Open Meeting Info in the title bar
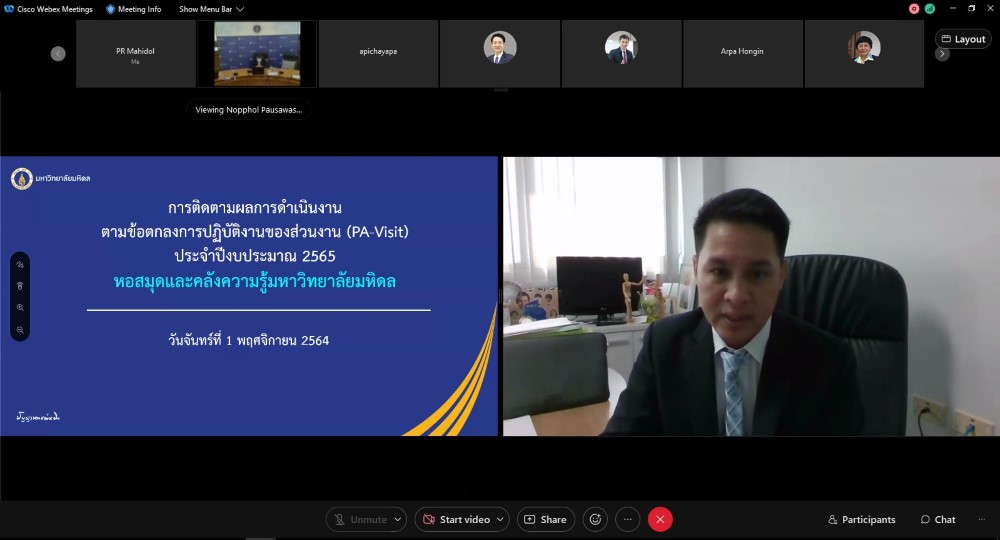The image size is (1000, 540). point(133,9)
